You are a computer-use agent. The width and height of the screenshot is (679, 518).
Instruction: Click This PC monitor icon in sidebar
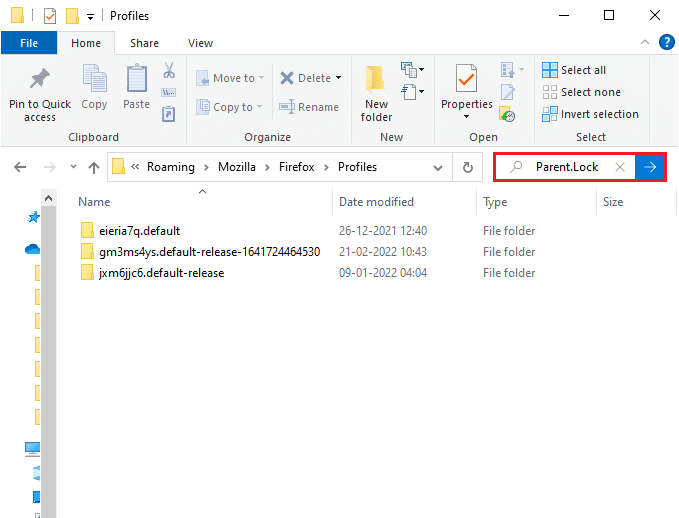32,450
